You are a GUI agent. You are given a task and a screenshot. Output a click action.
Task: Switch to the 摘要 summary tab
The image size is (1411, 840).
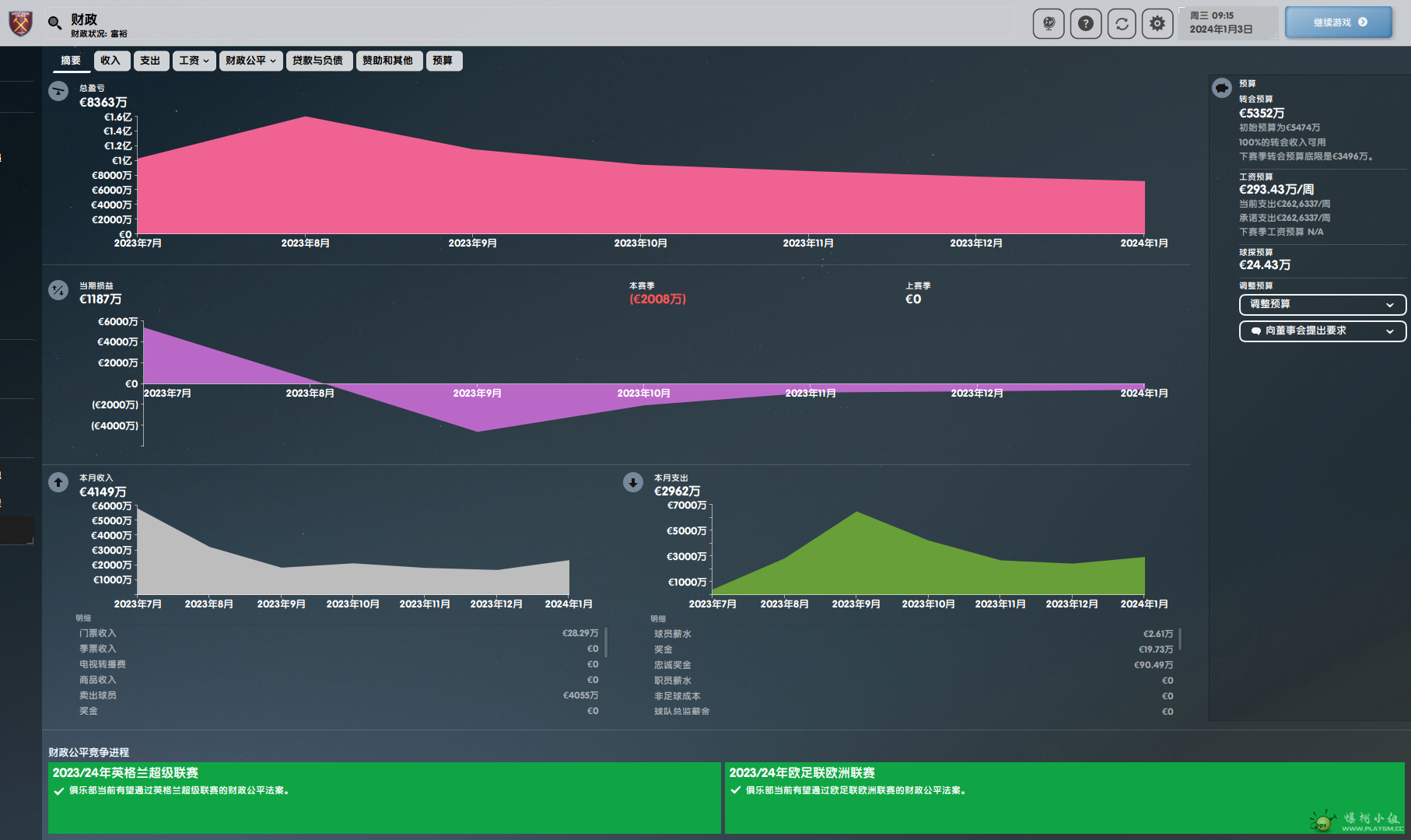tap(71, 61)
